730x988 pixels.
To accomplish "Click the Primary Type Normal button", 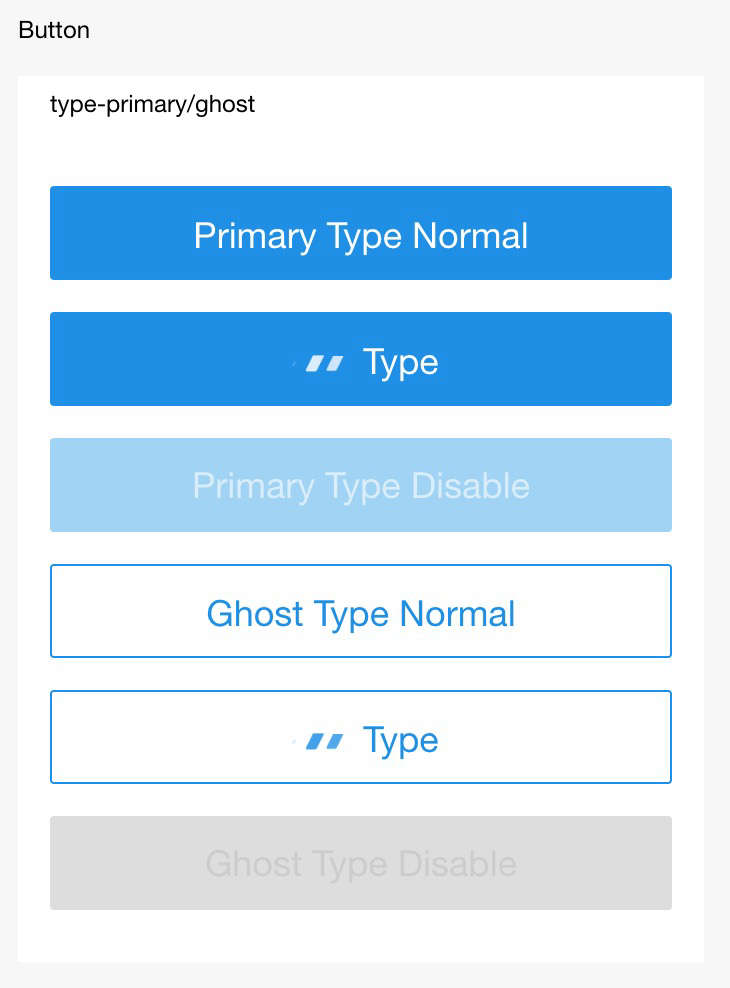I will tap(360, 233).
